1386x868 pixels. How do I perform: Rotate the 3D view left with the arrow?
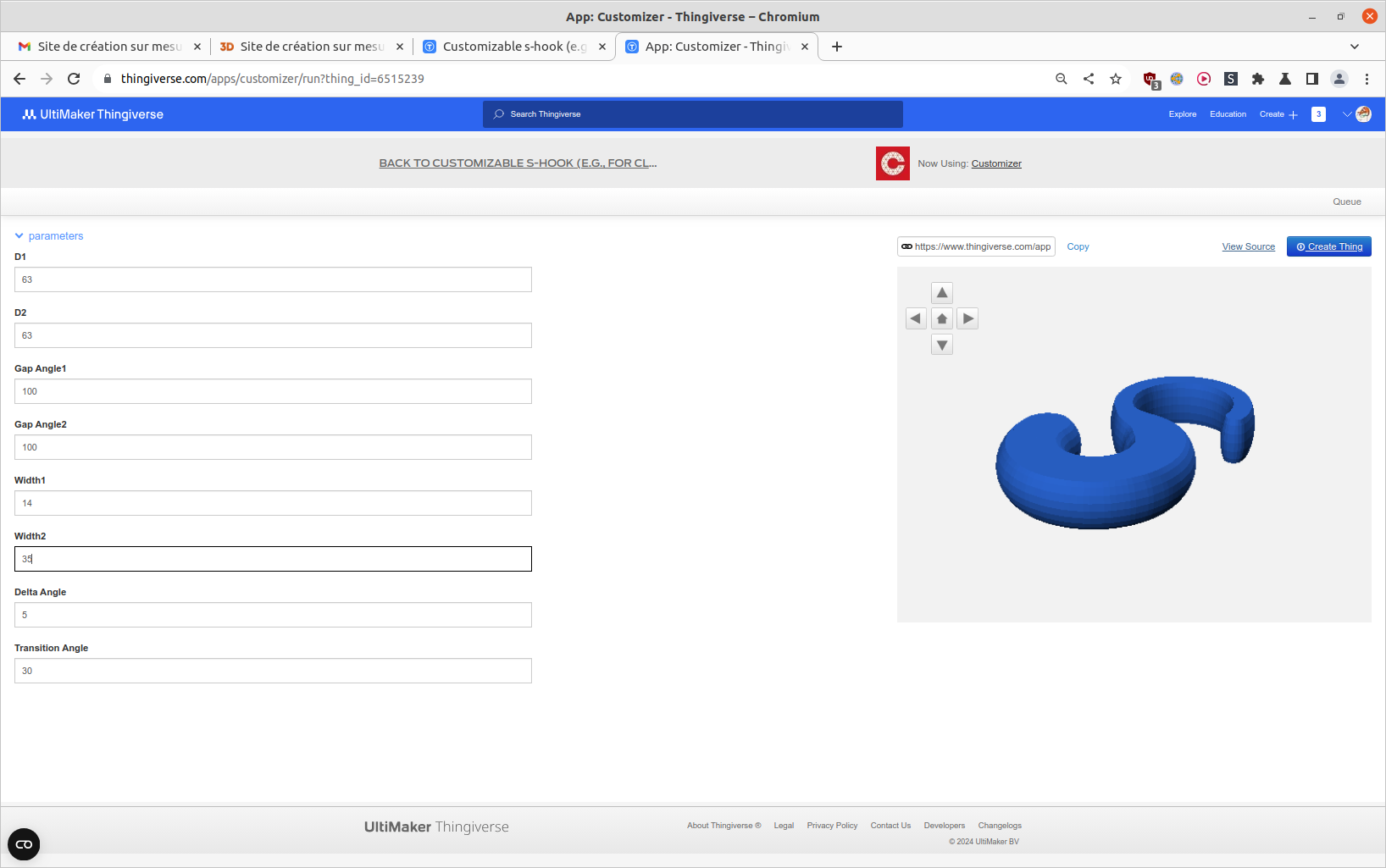[x=916, y=318]
